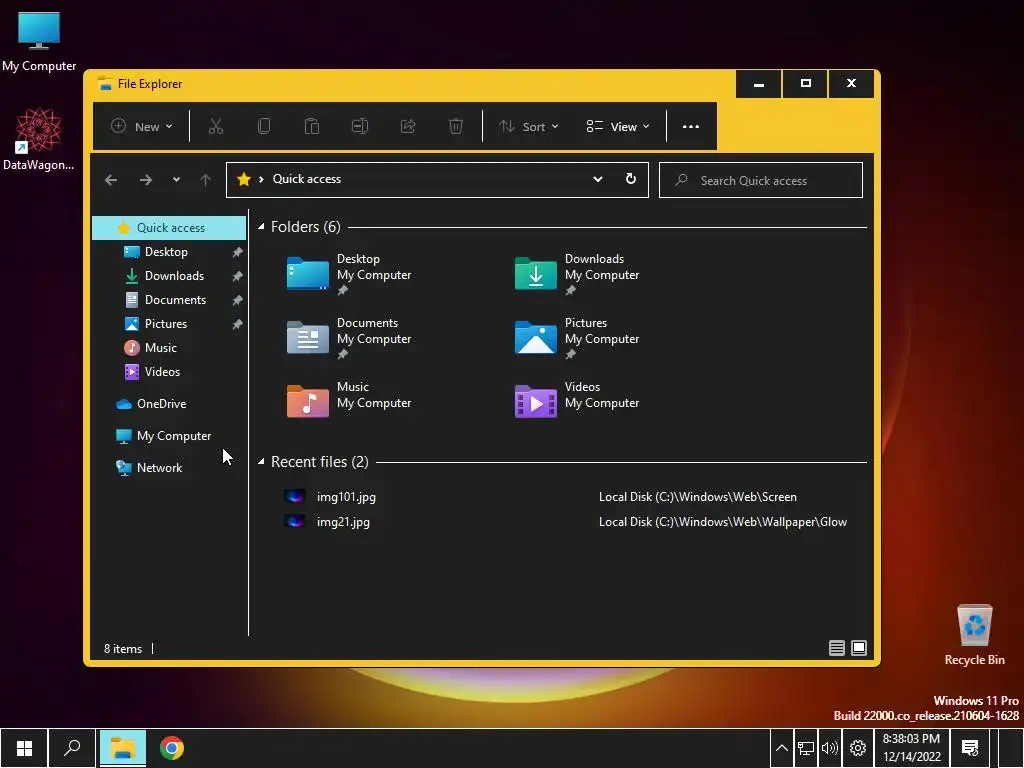Expand the address bar history dropdown
Screen dimensions: 1024x768
[598, 179]
